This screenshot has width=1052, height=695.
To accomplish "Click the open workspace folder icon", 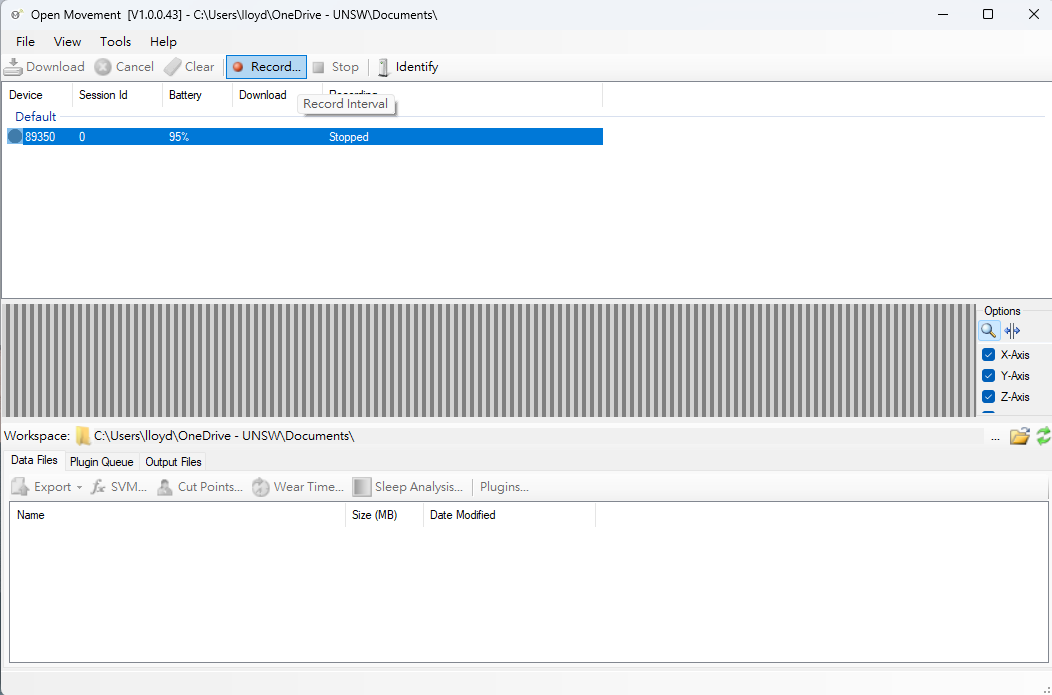I will click(1020, 436).
